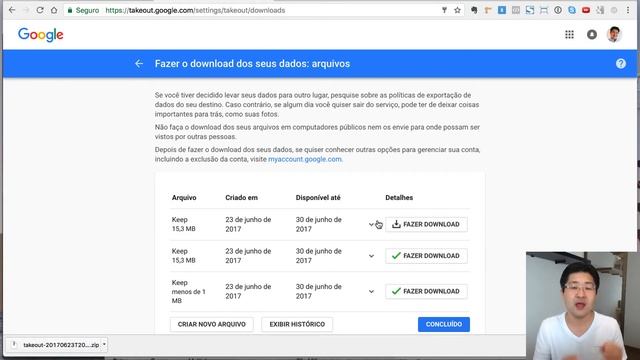Screen dimensions: 640x360
Task: Download the first Keep archive with download icon
Action: [x=426, y=224]
